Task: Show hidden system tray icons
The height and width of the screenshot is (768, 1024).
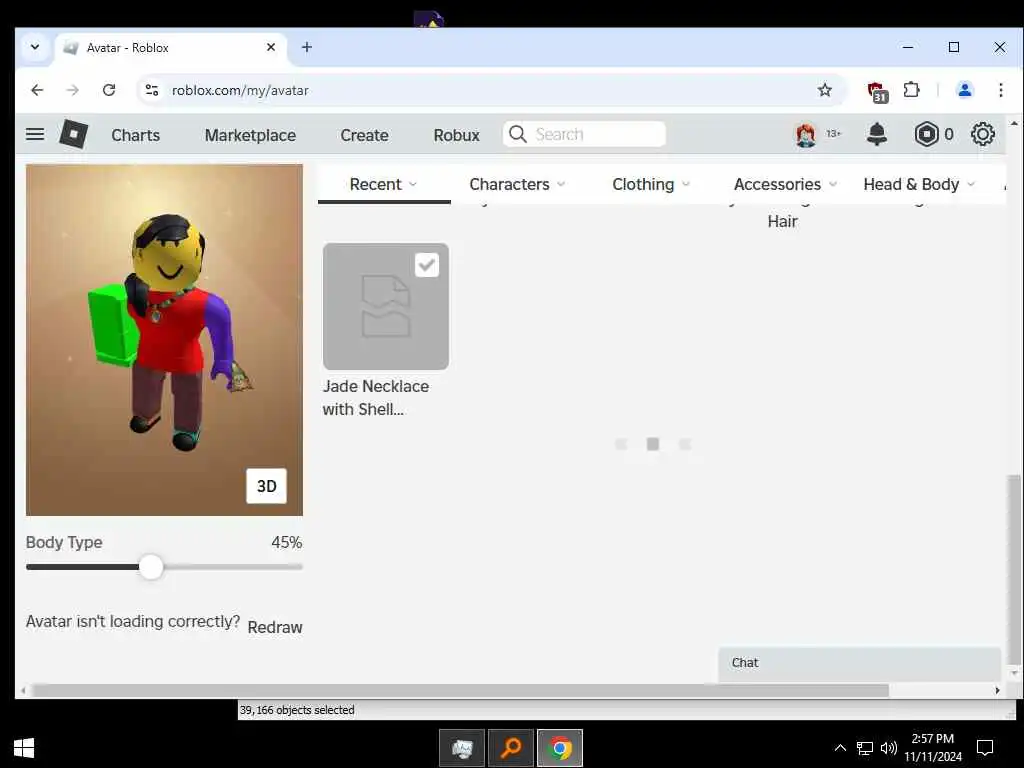Action: point(840,748)
